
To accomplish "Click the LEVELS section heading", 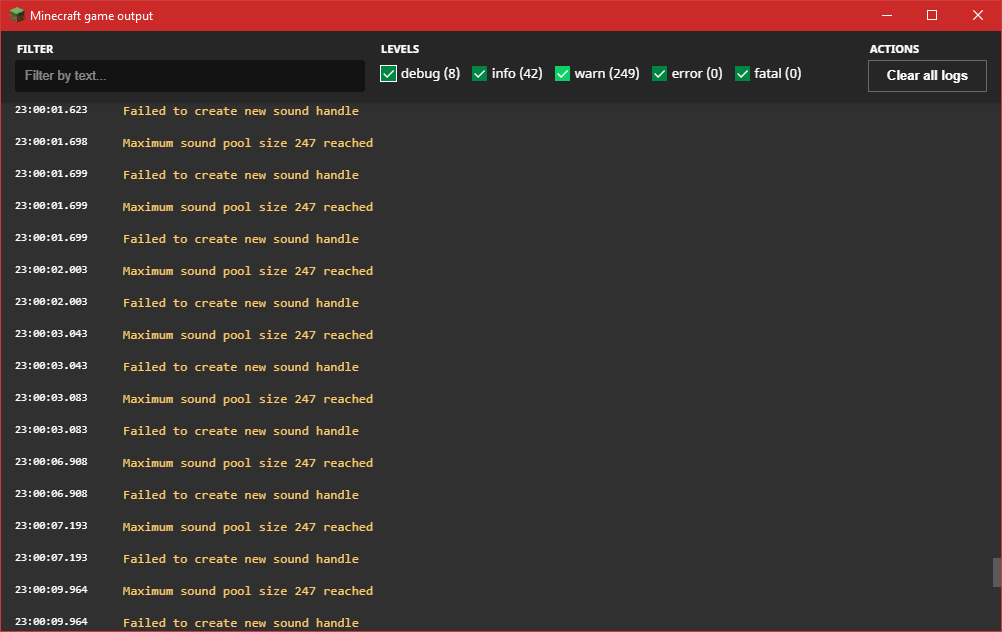I will [x=400, y=49].
